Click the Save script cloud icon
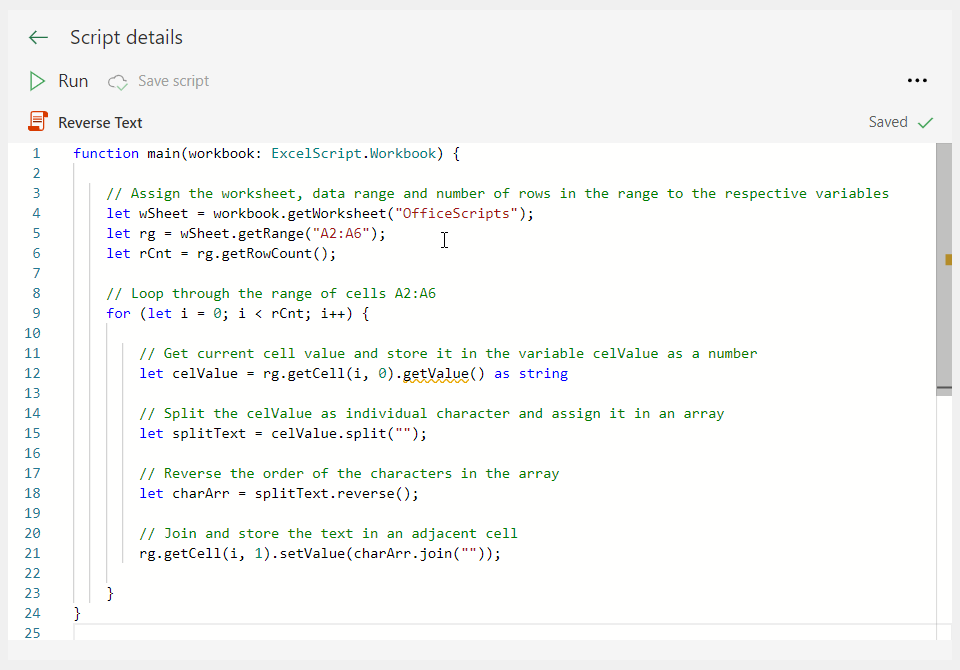This screenshot has height=670, width=960. [118, 81]
